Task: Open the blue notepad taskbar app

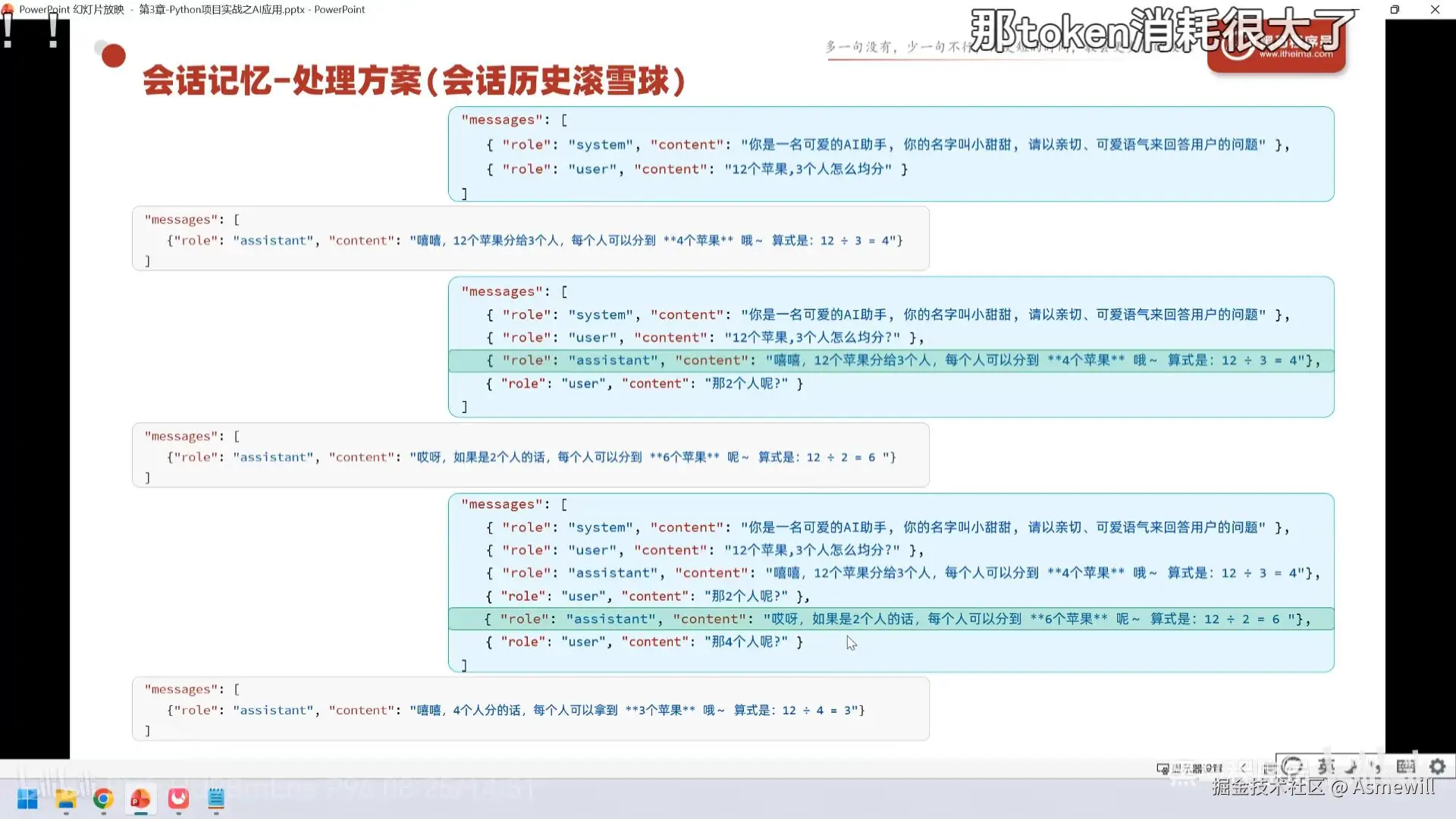Action: pos(216,799)
